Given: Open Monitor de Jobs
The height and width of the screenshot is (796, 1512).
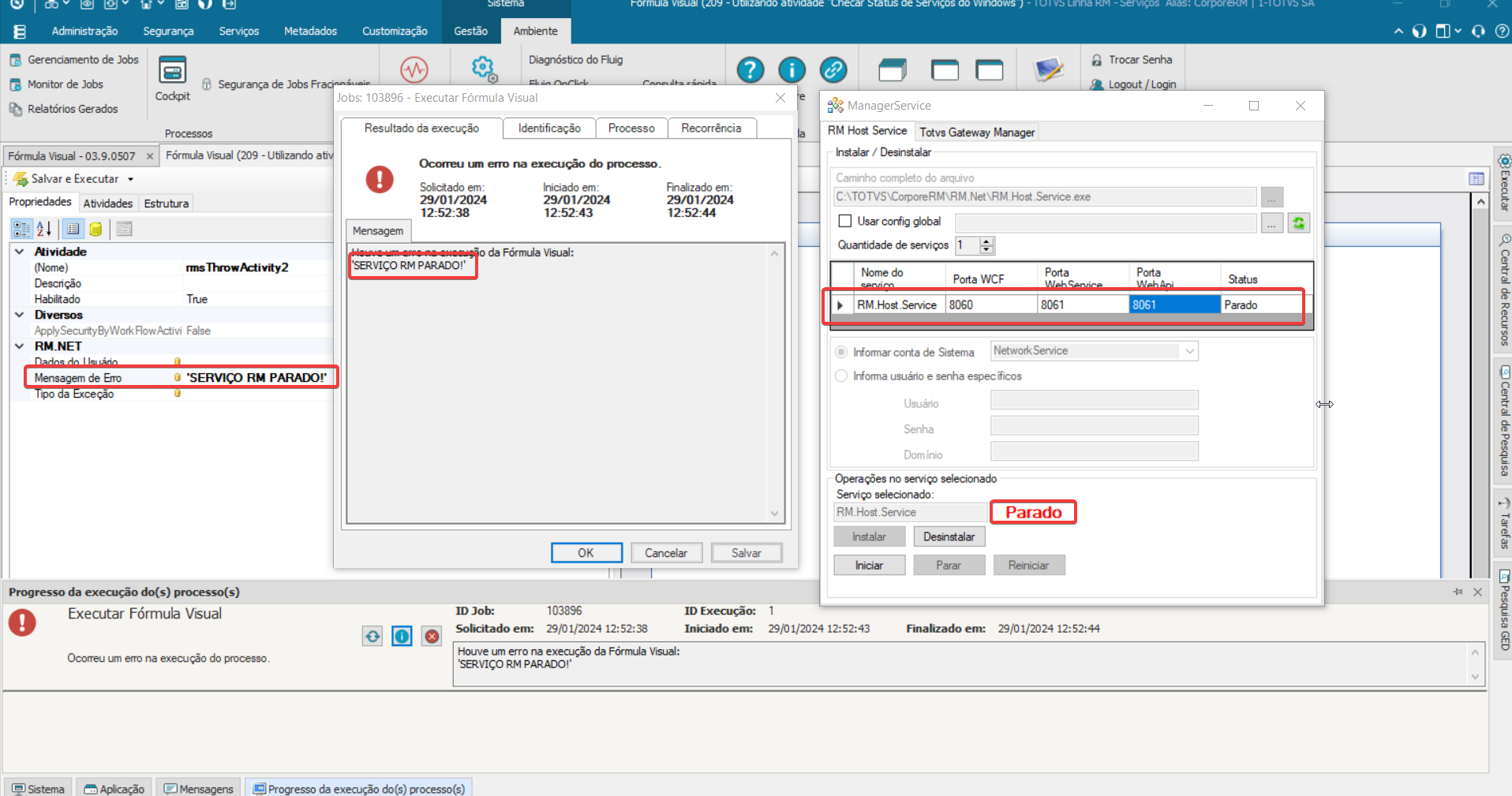Looking at the screenshot, I should pos(57,84).
